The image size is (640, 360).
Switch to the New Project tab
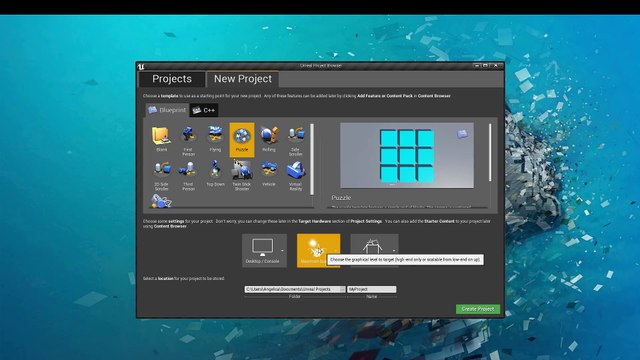tap(243, 79)
